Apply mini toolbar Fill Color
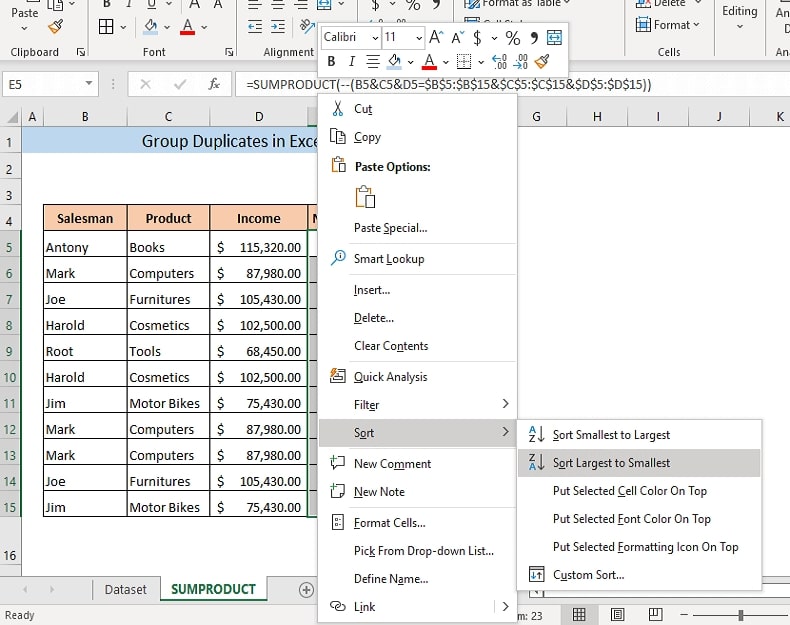The width and height of the screenshot is (790, 625). 394,61
